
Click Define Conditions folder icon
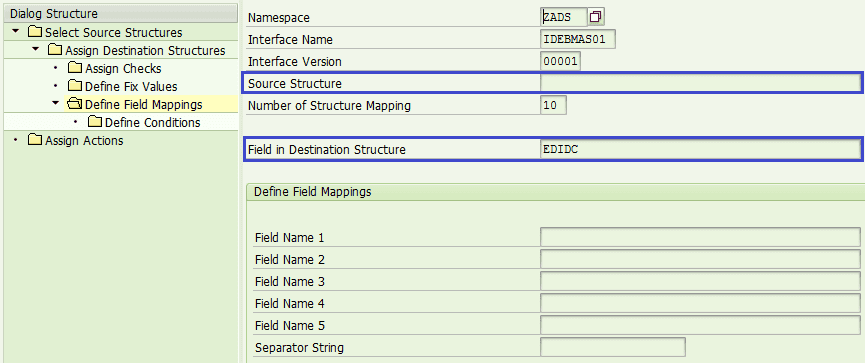tap(95, 122)
